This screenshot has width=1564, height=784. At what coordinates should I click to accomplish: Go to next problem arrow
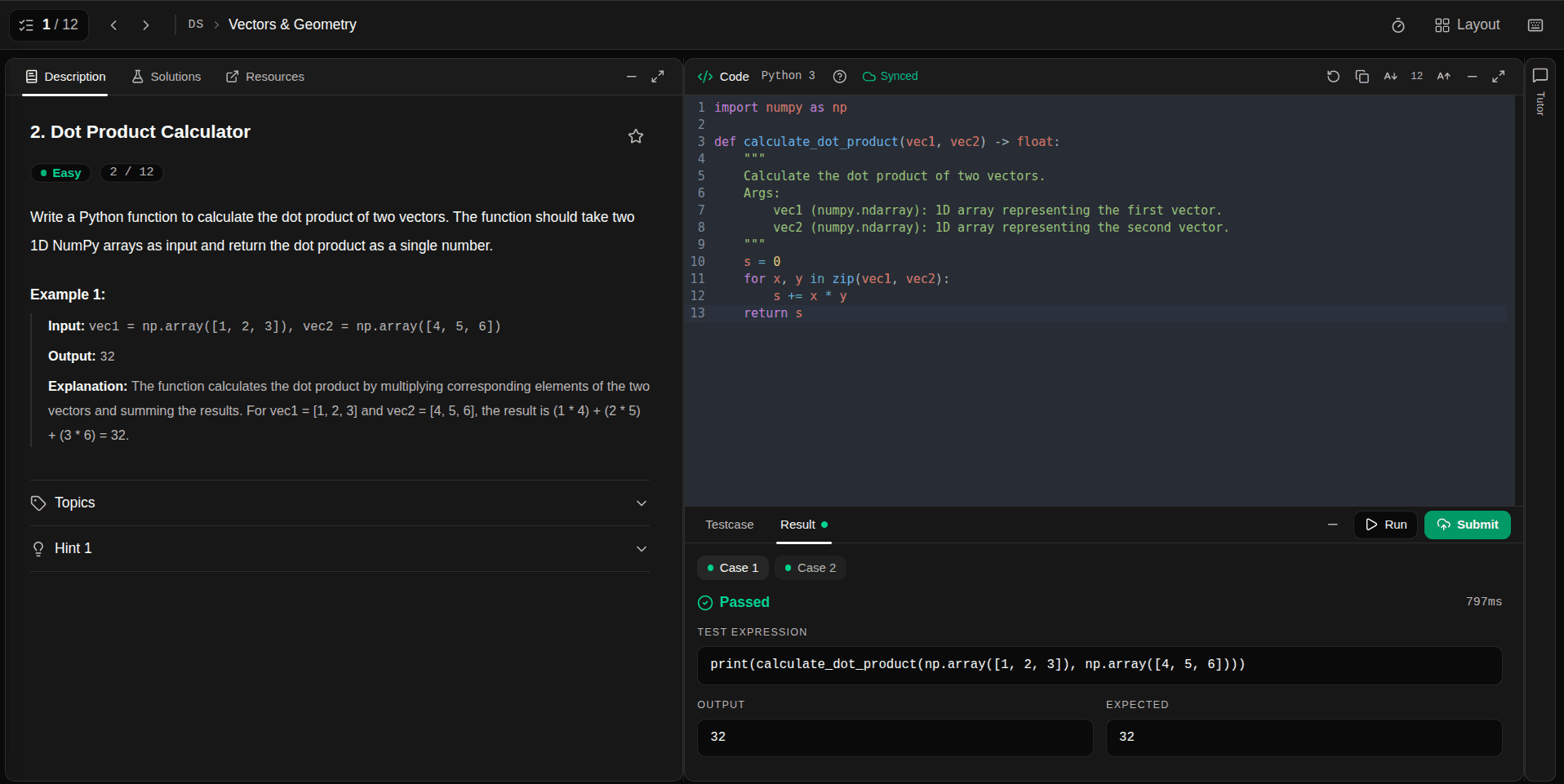[145, 25]
